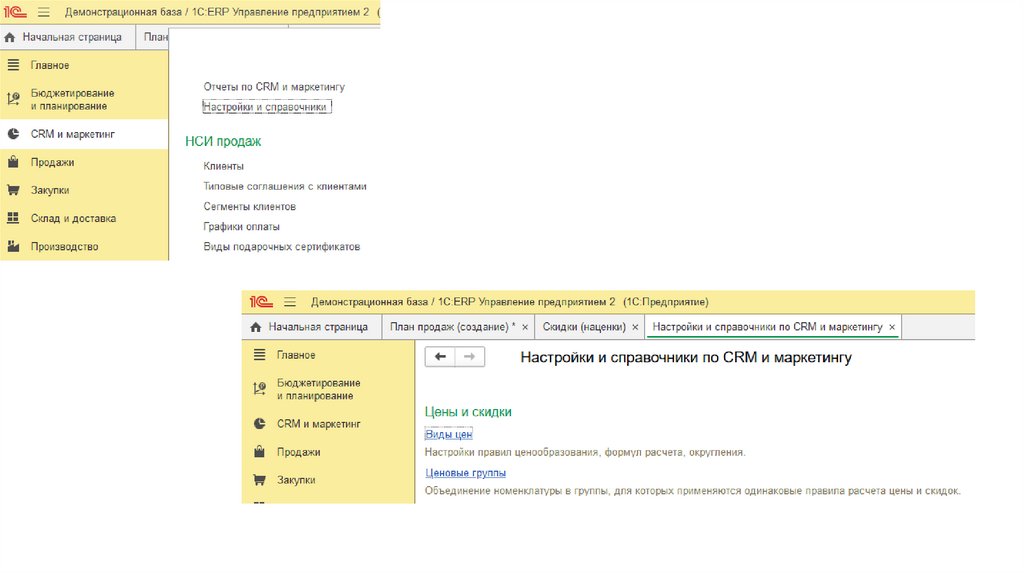
Task: Open the Ценовые группы link
Action: click(x=465, y=472)
